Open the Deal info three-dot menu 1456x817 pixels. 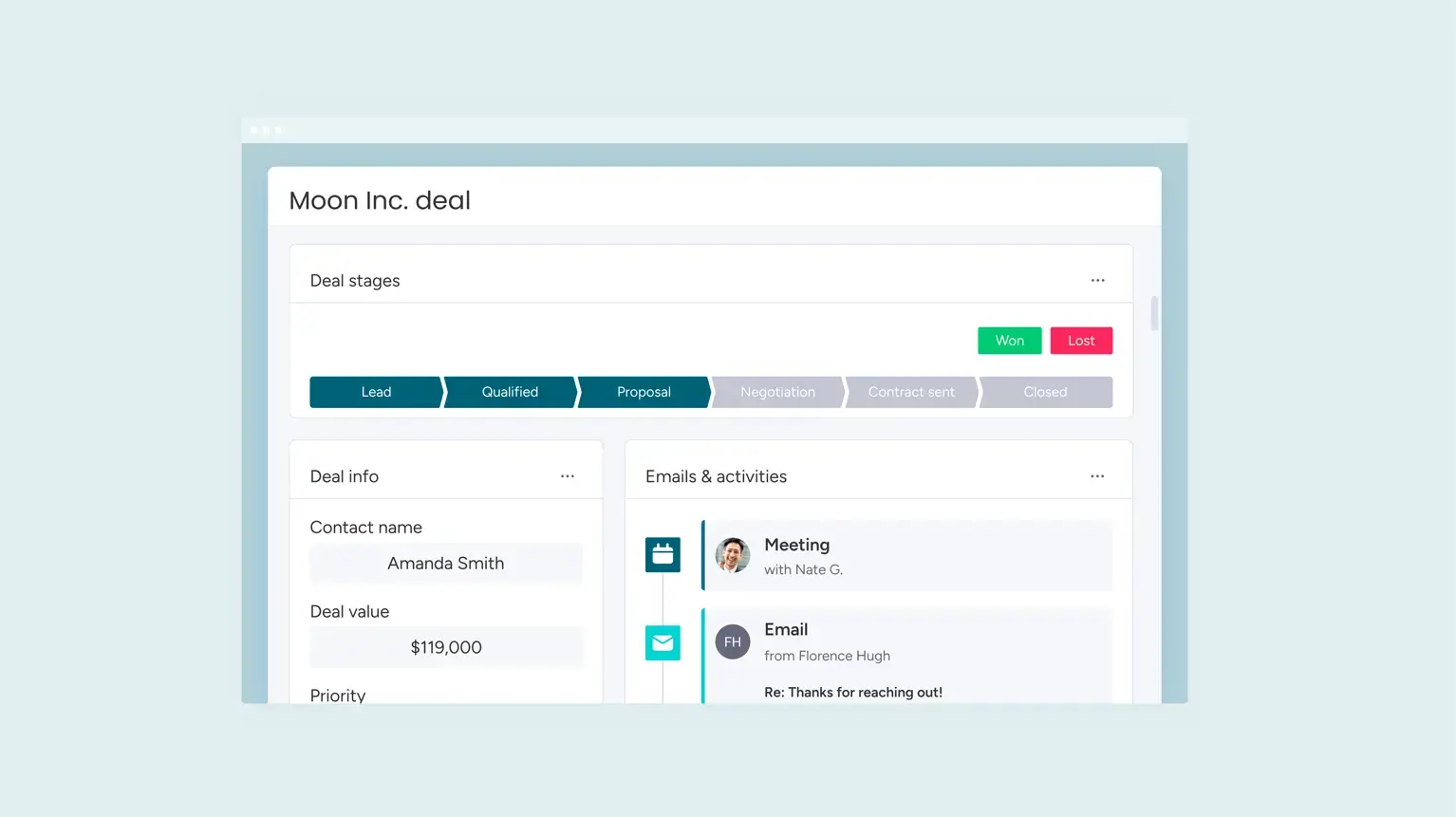click(x=568, y=476)
